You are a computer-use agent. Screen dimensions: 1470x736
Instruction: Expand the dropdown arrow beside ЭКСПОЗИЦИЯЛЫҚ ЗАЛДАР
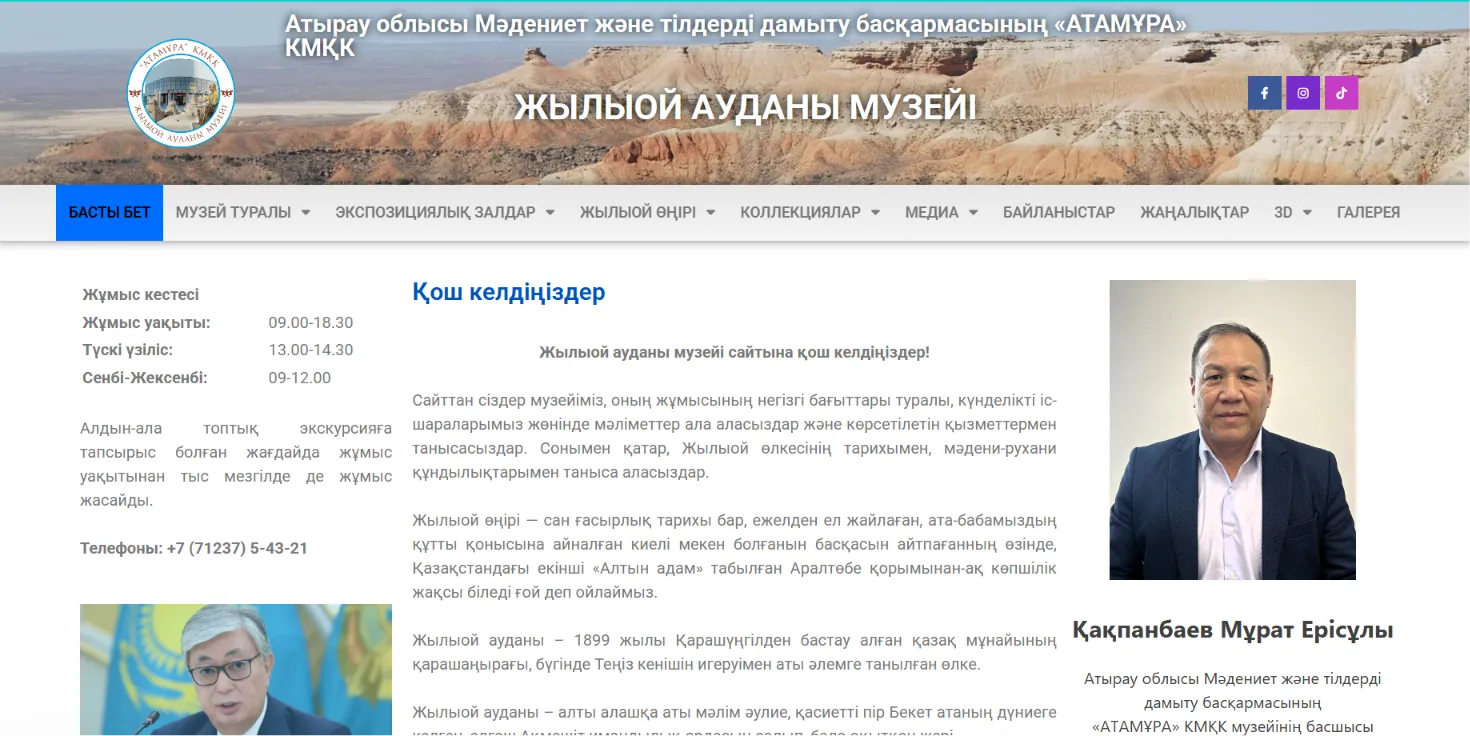pyautogui.click(x=550, y=212)
